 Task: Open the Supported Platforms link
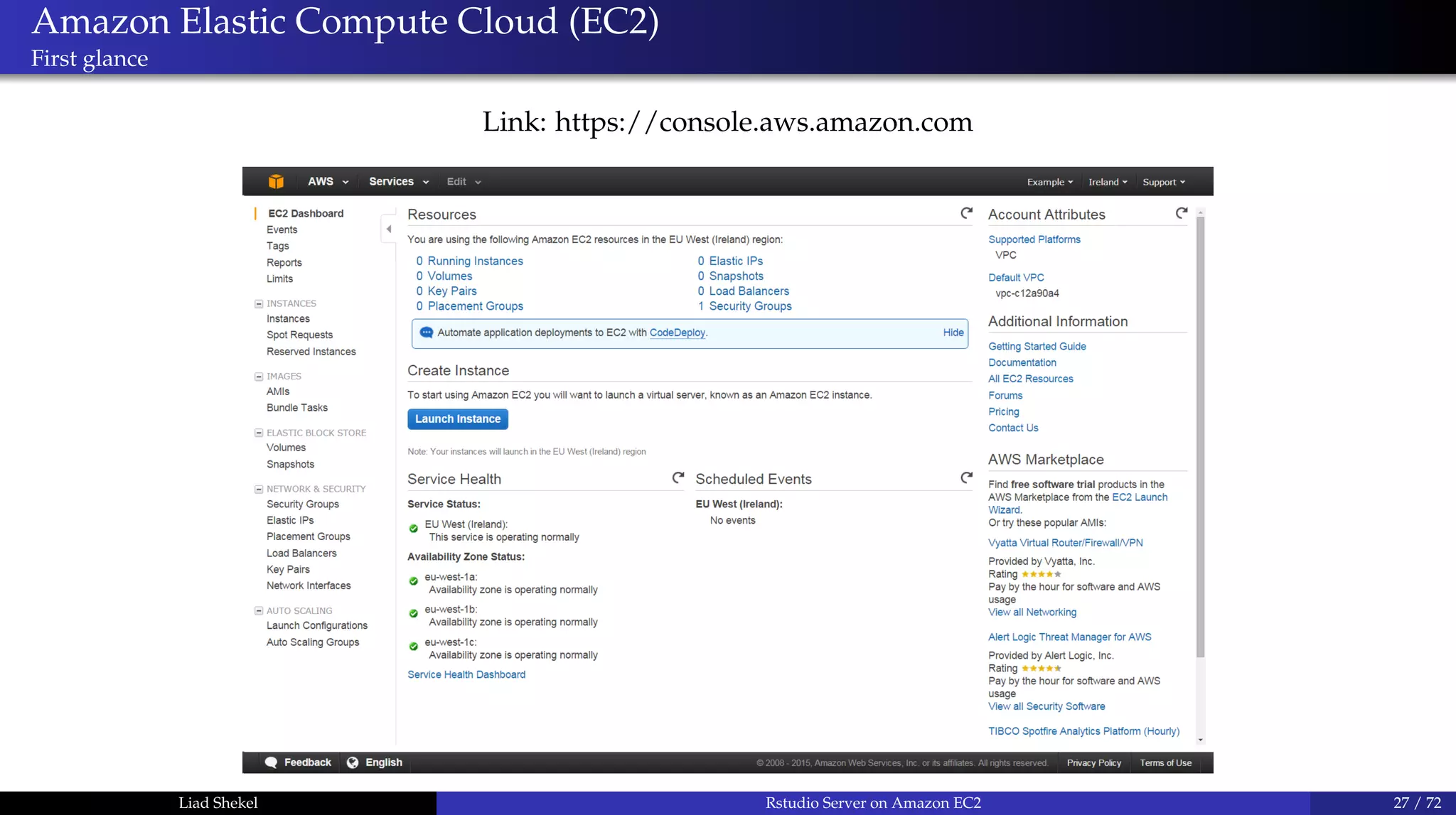tap(1034, 239)
